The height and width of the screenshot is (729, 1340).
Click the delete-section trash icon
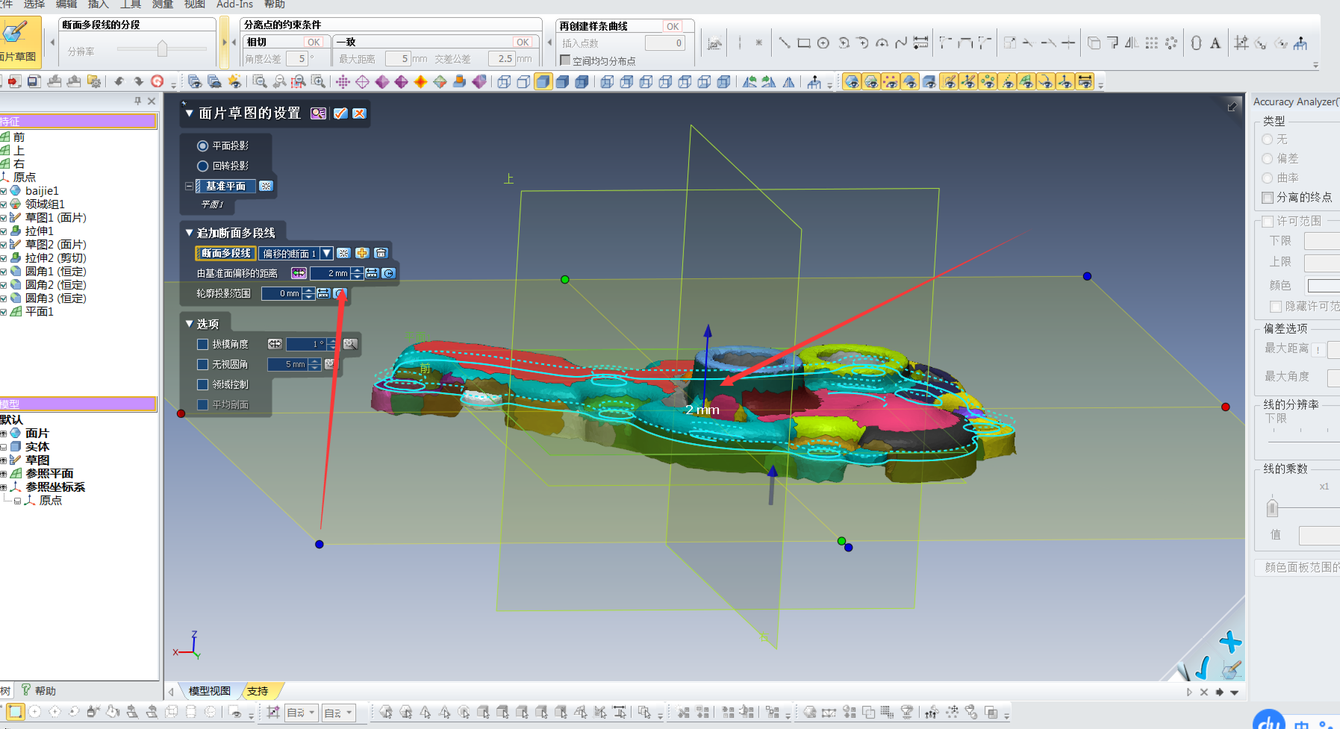point(380,253)
